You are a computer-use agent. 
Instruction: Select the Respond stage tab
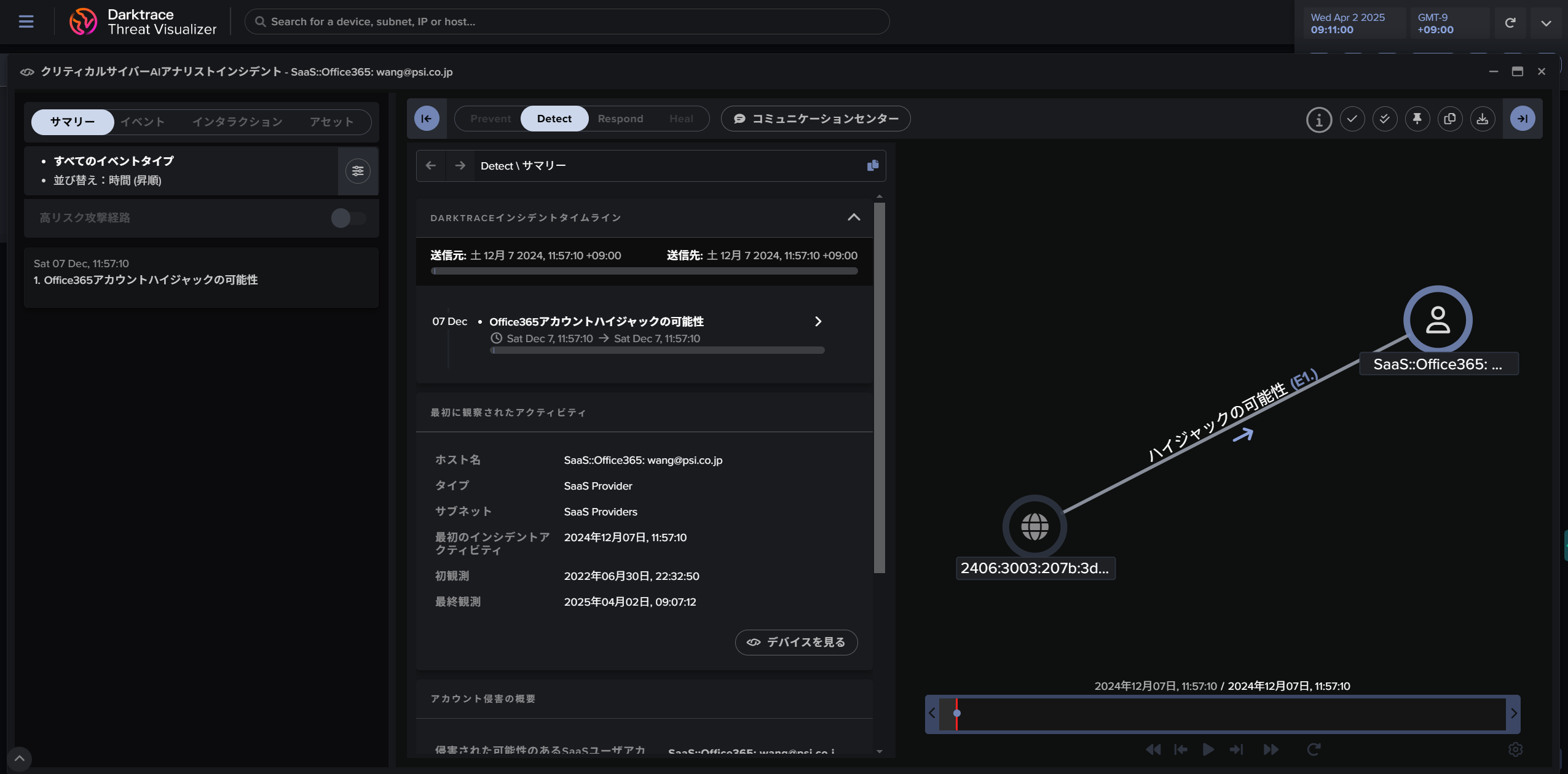pyautogui.click(x=620, y=119)
